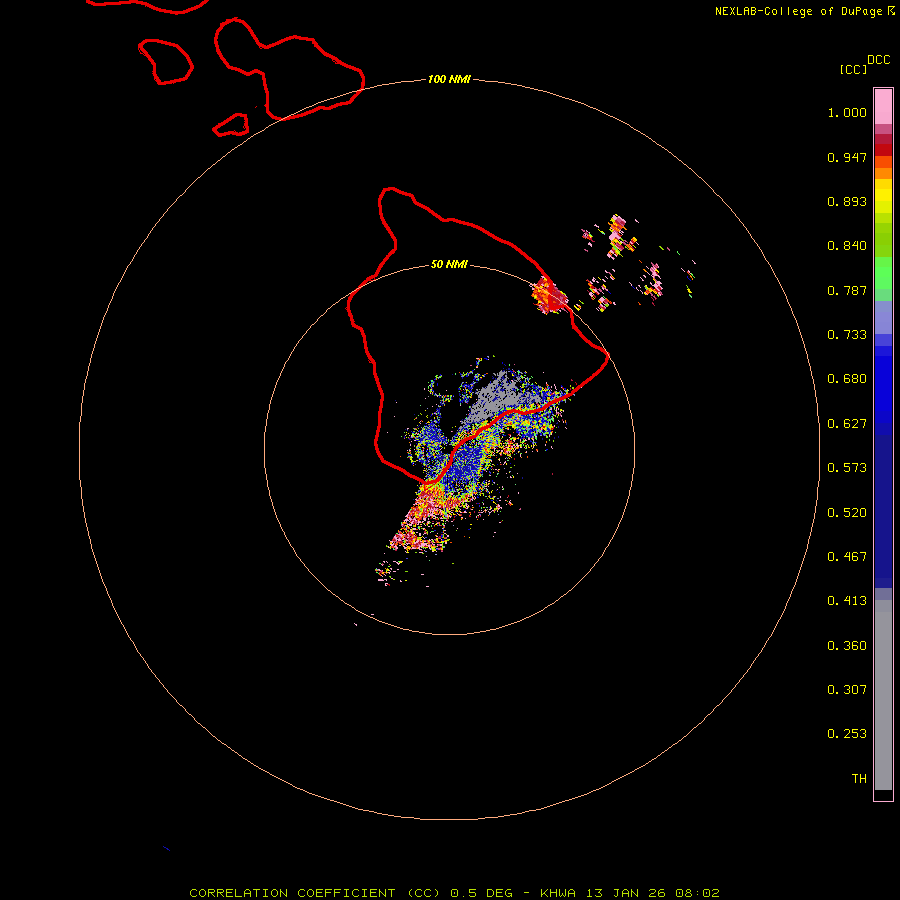Pick the light pink top color bar segment

883,107
